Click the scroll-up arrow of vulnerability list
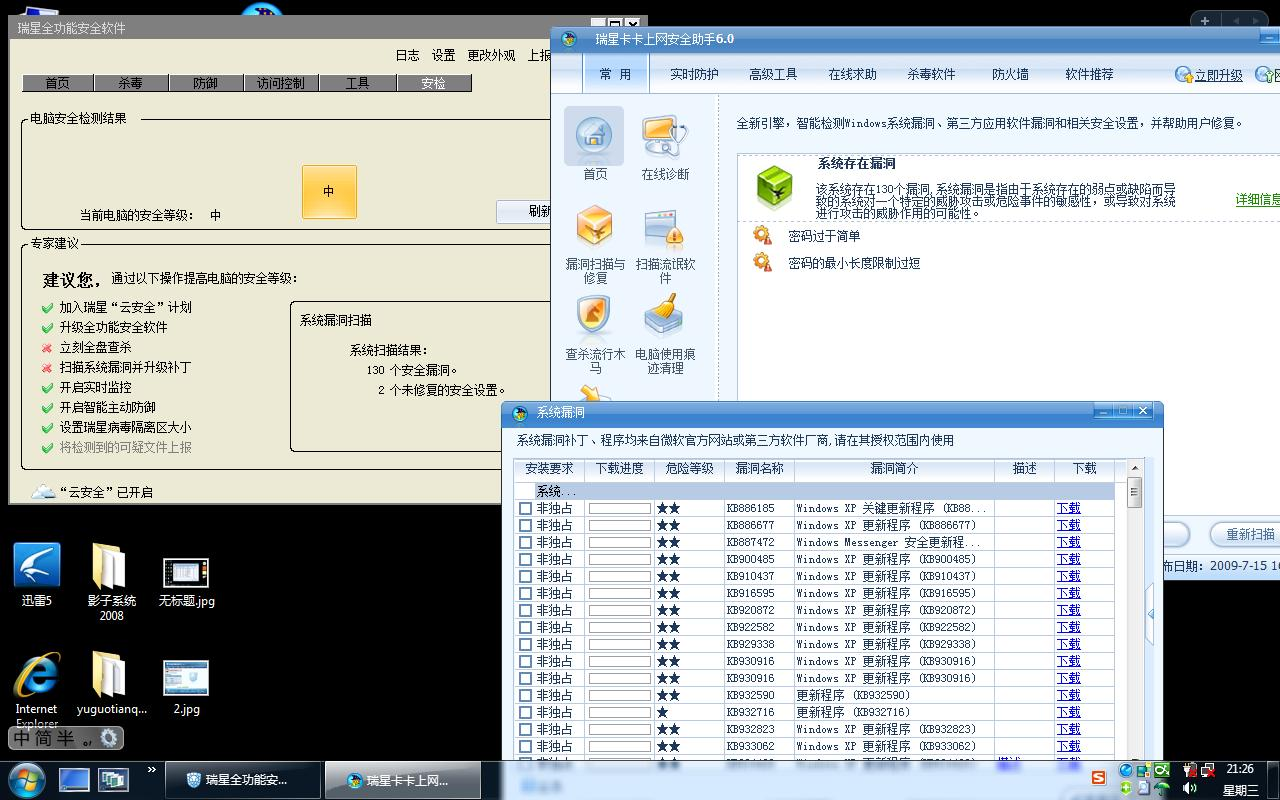The height and width of the screenshot is (800, 1280). point(1134,467)
